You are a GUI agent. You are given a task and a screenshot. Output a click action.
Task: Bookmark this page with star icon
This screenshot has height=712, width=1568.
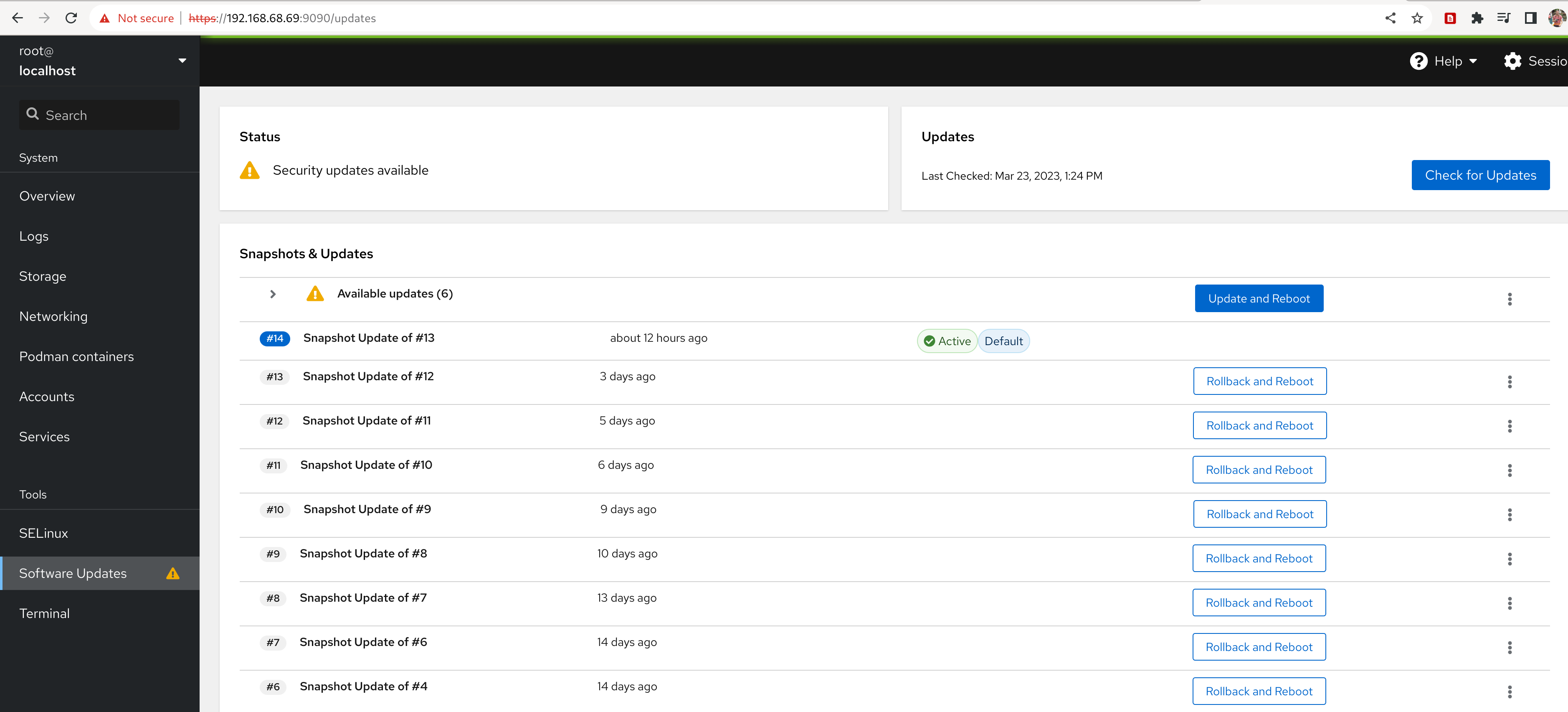pos(1417,18)
